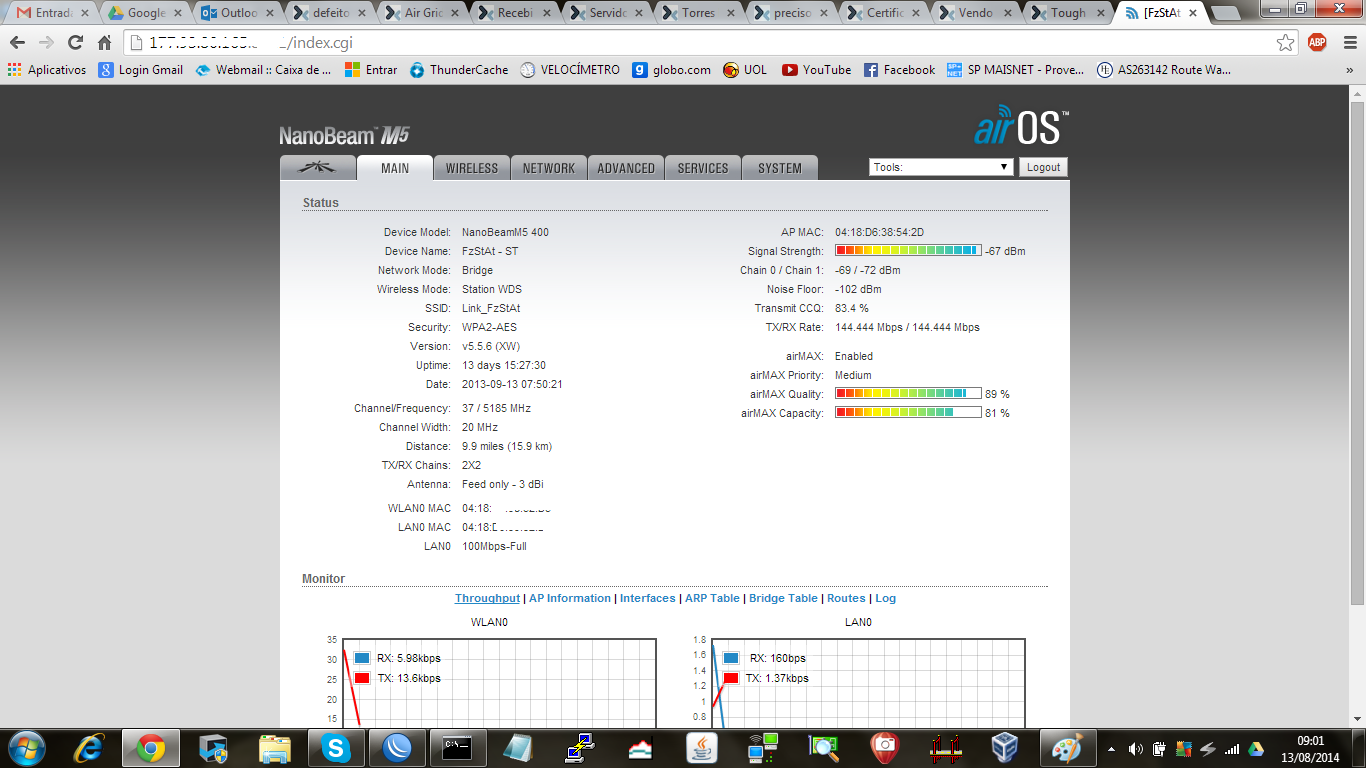Switch to the SYSTEM tab
This screenshot has width=1366, height=768.
point(780,168)
